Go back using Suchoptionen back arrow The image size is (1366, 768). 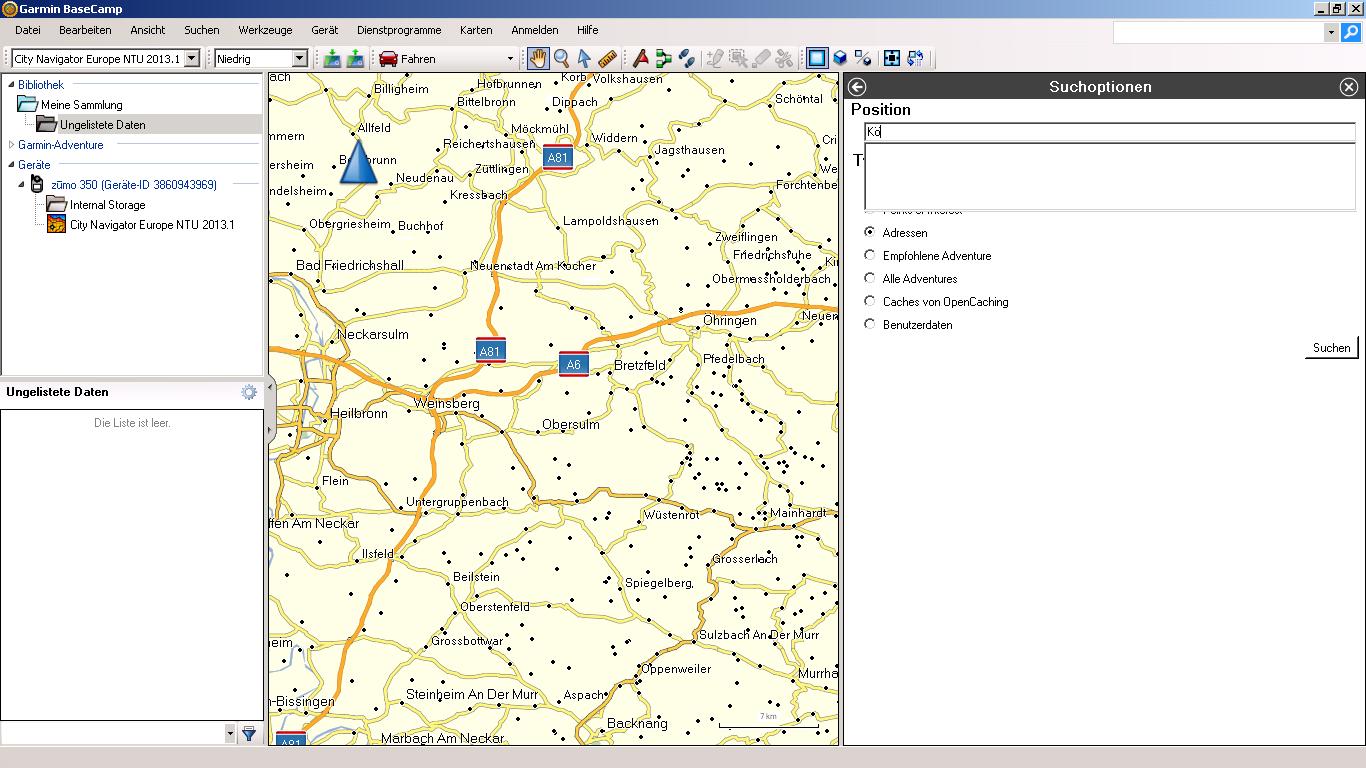click(857, 87)
